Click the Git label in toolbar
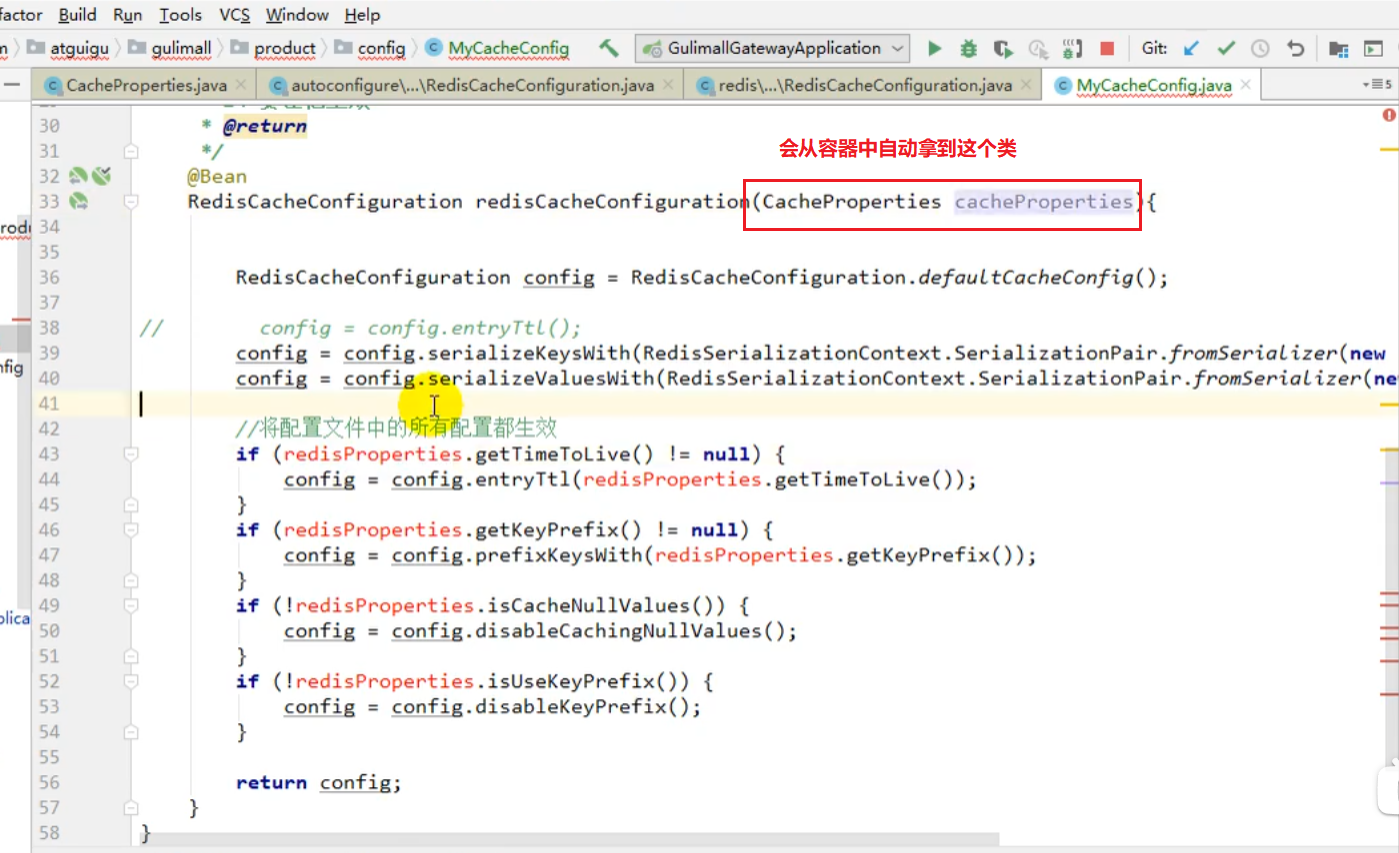Image resolution: width=1399 pixels, height=853 pixels. pyautogui.click(x=1153, y=48)
